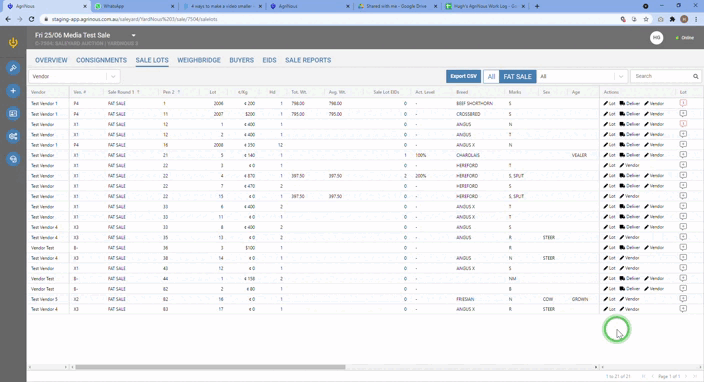This screenshot has width=704, height=382.
Task: Click the HG user avatar
Action: (656, 38)
